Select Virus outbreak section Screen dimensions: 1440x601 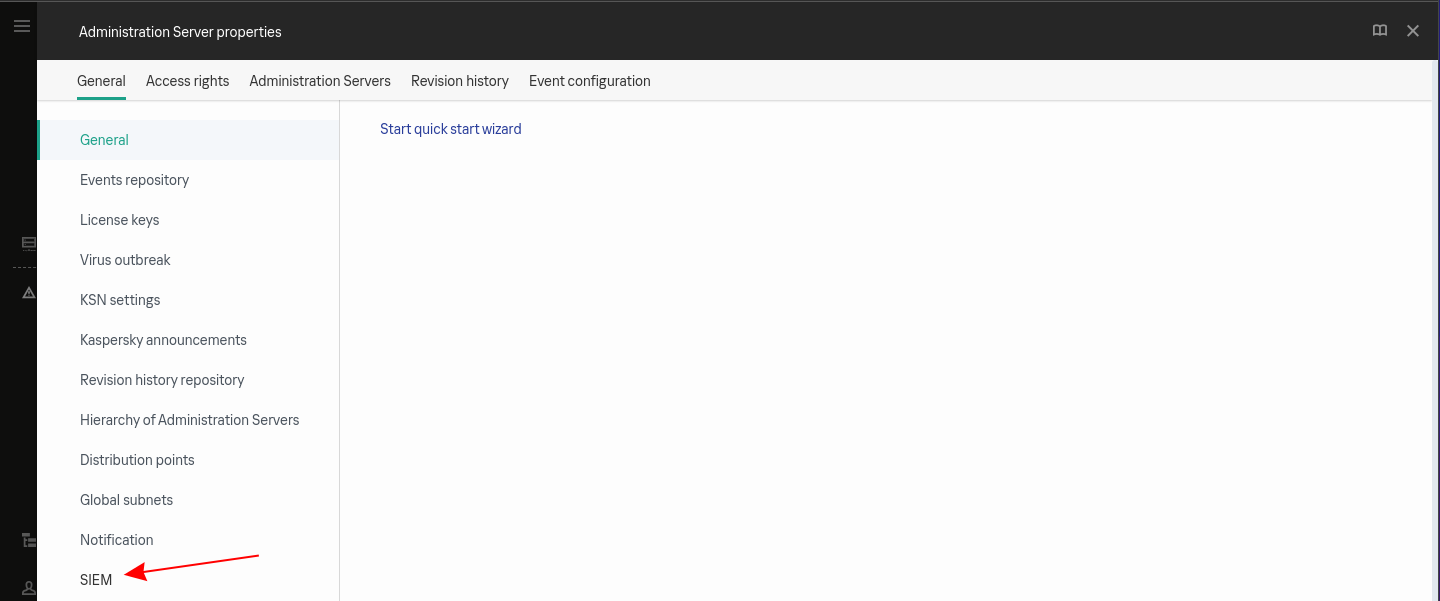(125, 260)
